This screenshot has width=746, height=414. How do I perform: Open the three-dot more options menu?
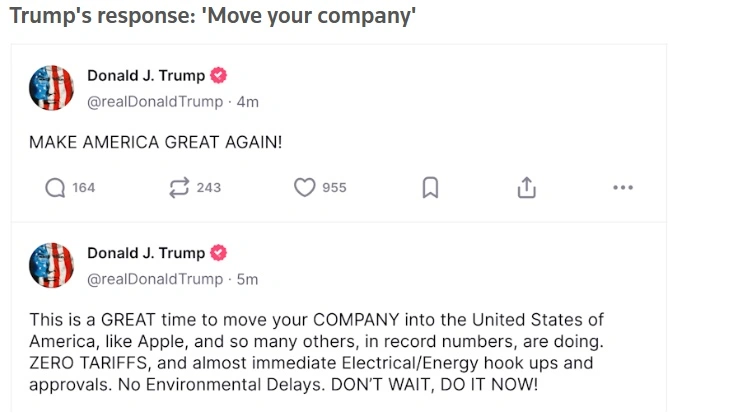pyautogui.click(x=622, y=188)
